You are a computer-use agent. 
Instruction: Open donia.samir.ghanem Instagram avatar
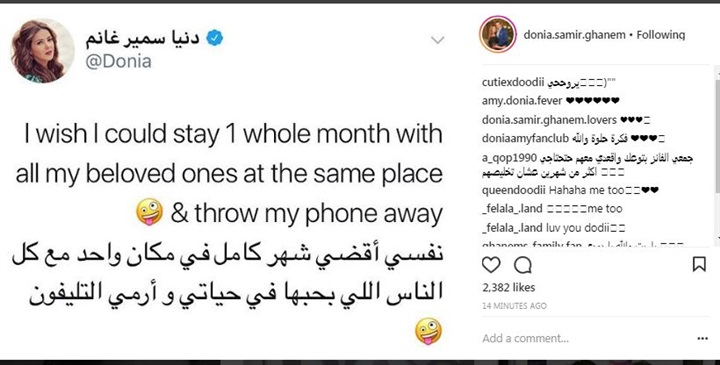(x=498, y=34)
